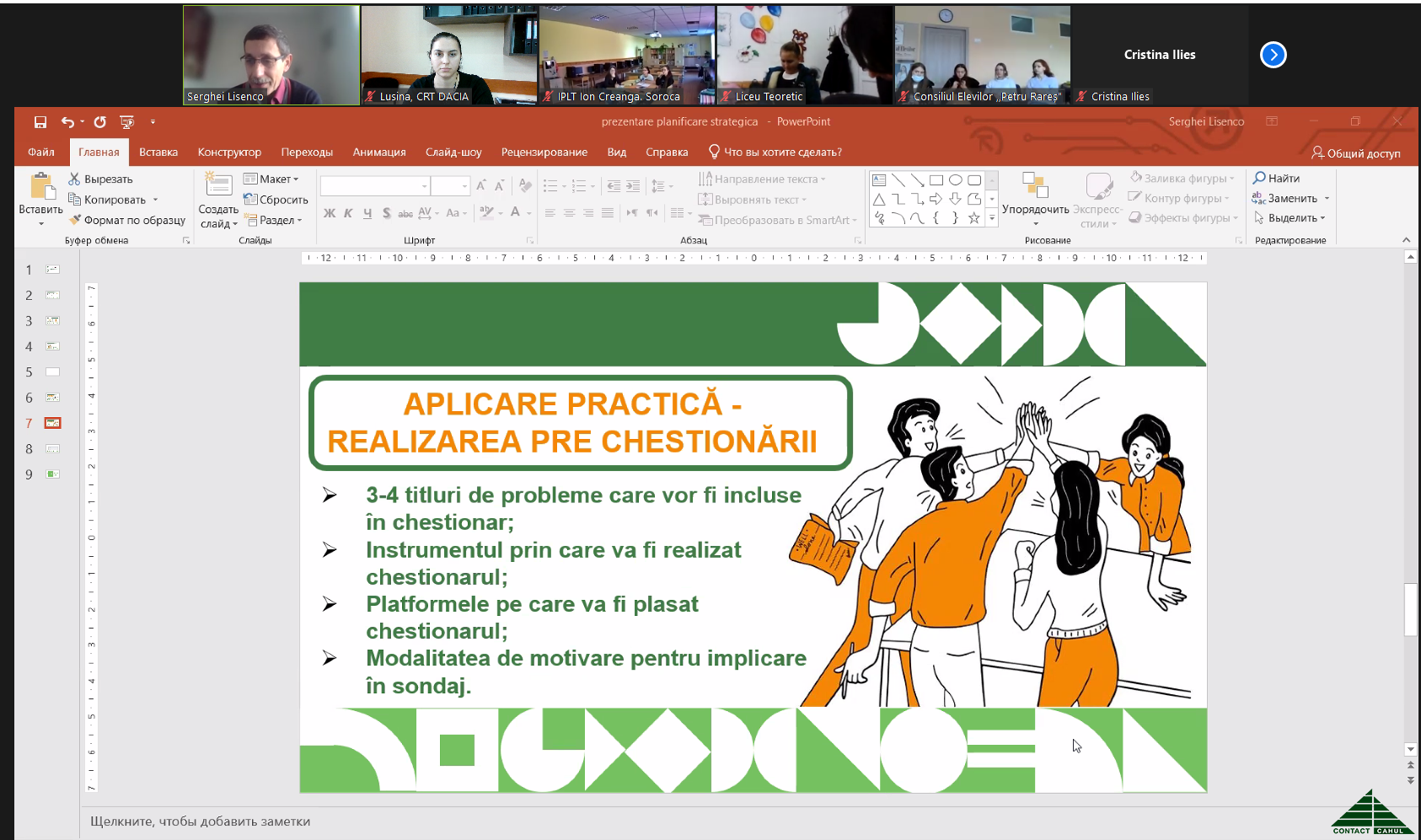Click the Undo arrow icon
This screenshot has width=1421, height=840.
[x=67, y=122]
